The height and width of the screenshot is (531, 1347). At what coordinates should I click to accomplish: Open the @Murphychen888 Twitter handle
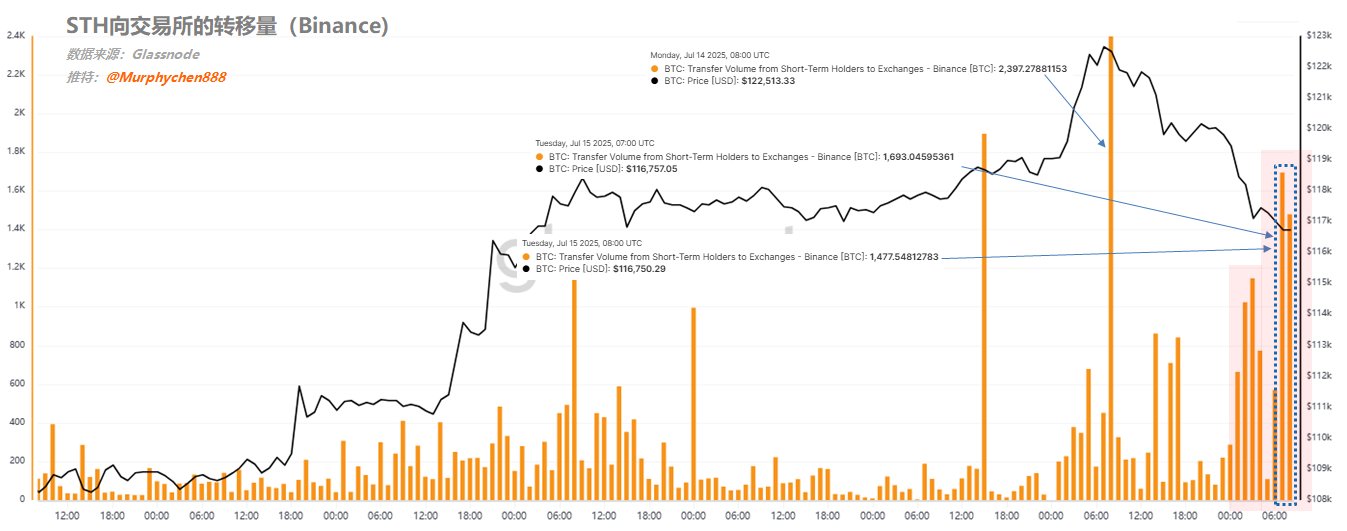pyautogui.click(x=167, y=76)
